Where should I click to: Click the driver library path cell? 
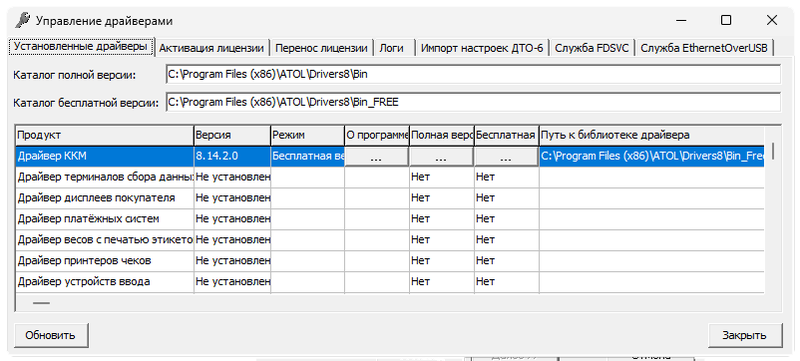pyautogui.click(x=652, y=157)
